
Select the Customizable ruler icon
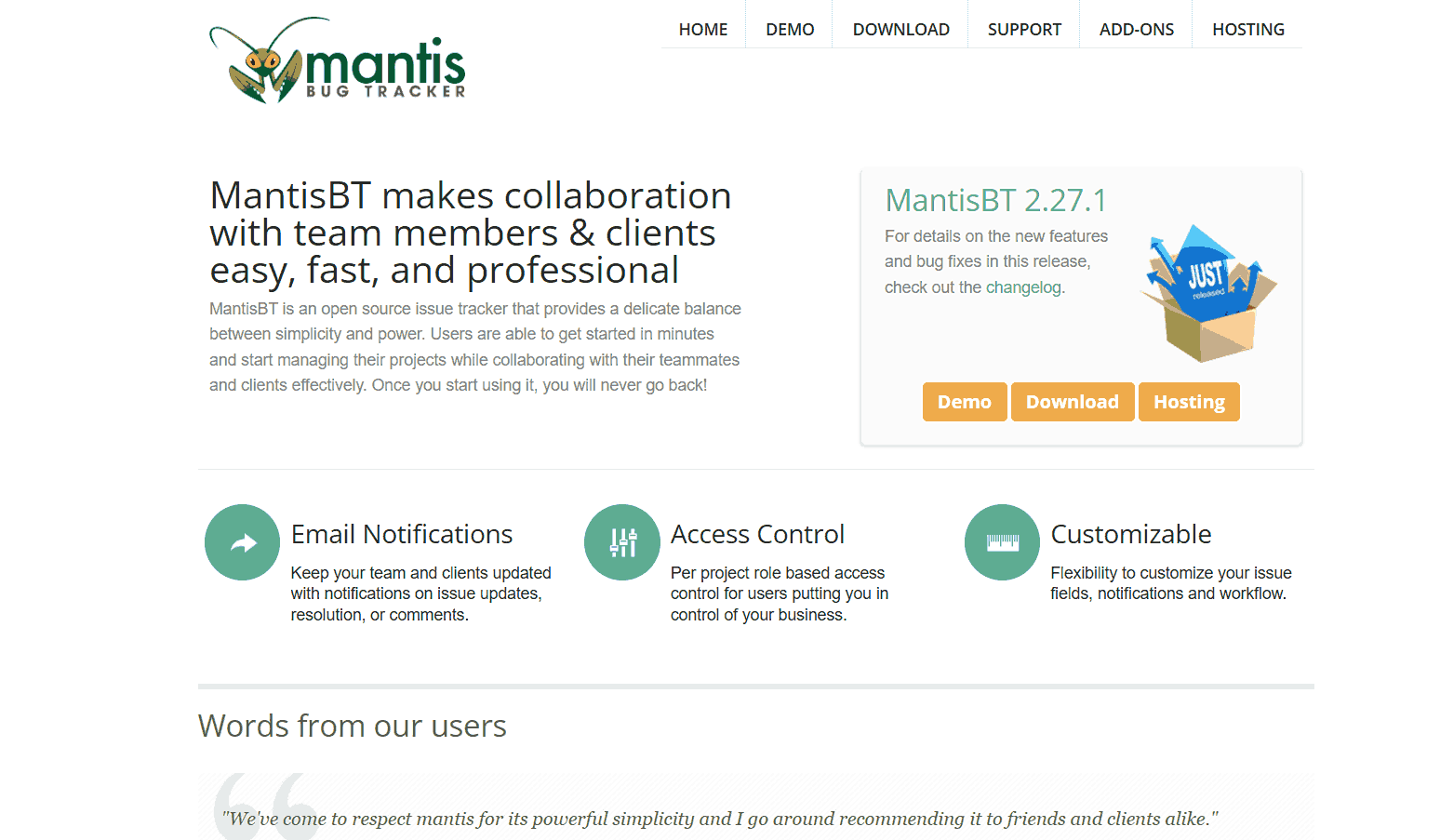tap(1002, 542)
